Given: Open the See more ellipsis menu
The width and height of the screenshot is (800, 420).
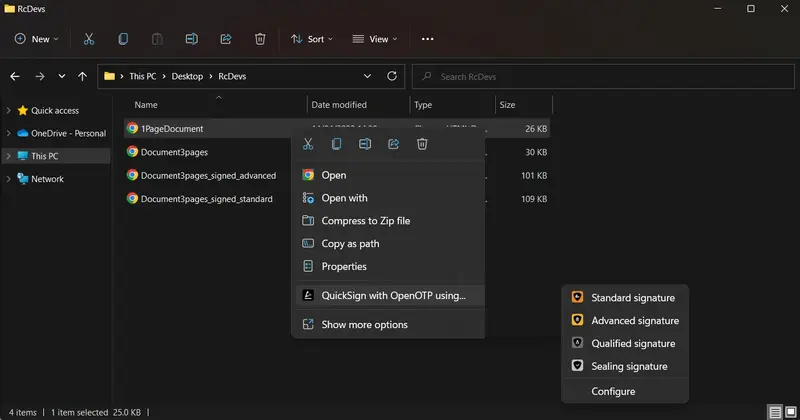Looking at the screenshot, I should [428, 39].
